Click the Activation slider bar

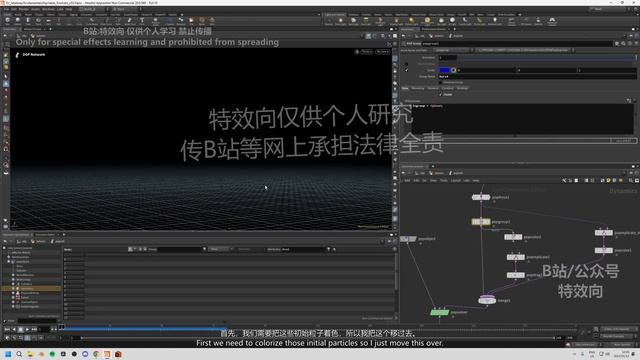tap(547, 58)
